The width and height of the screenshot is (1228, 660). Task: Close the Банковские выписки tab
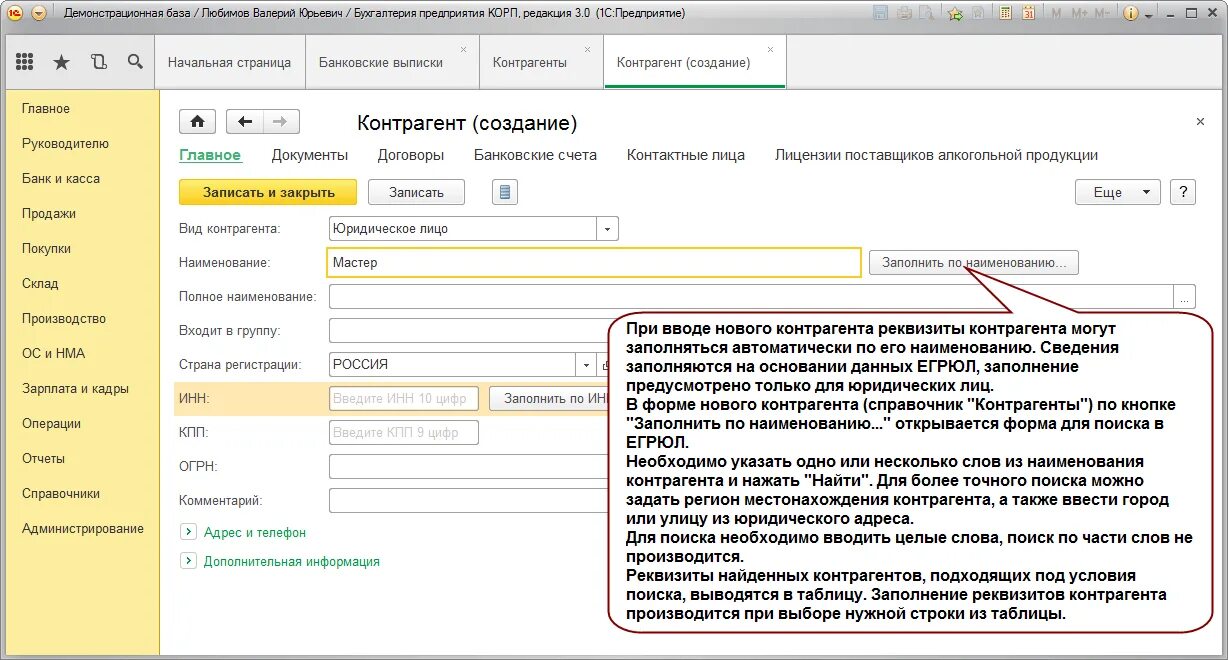point(463,50)
